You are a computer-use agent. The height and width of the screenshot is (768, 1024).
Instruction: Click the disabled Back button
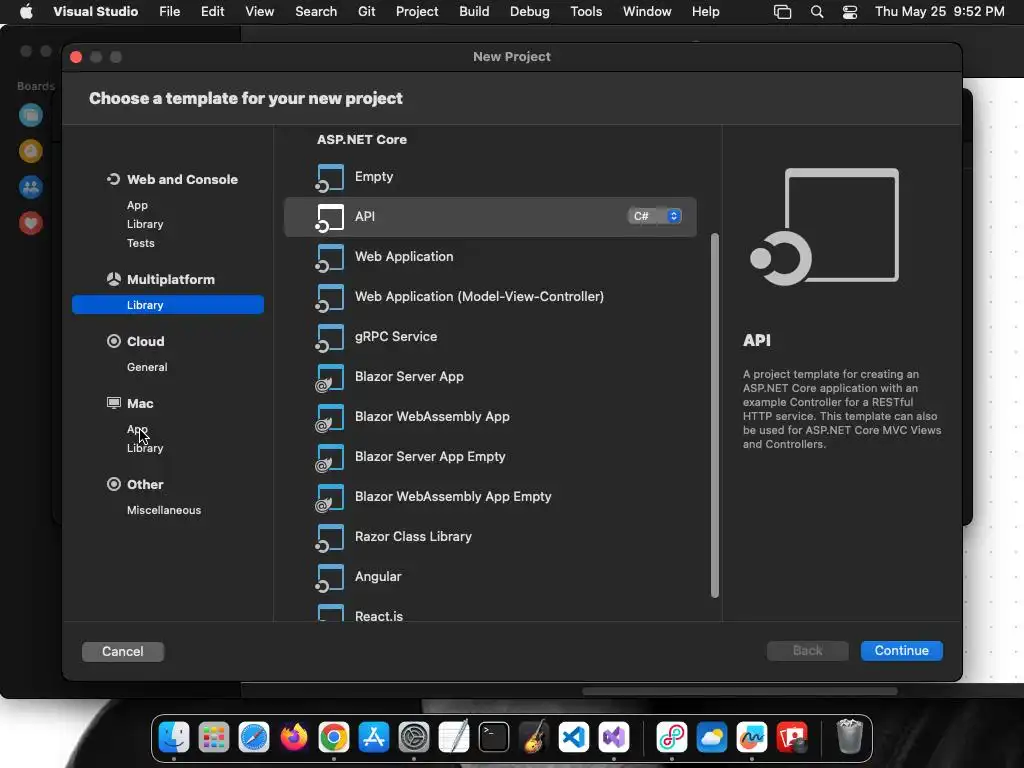[x=807, y=650]
